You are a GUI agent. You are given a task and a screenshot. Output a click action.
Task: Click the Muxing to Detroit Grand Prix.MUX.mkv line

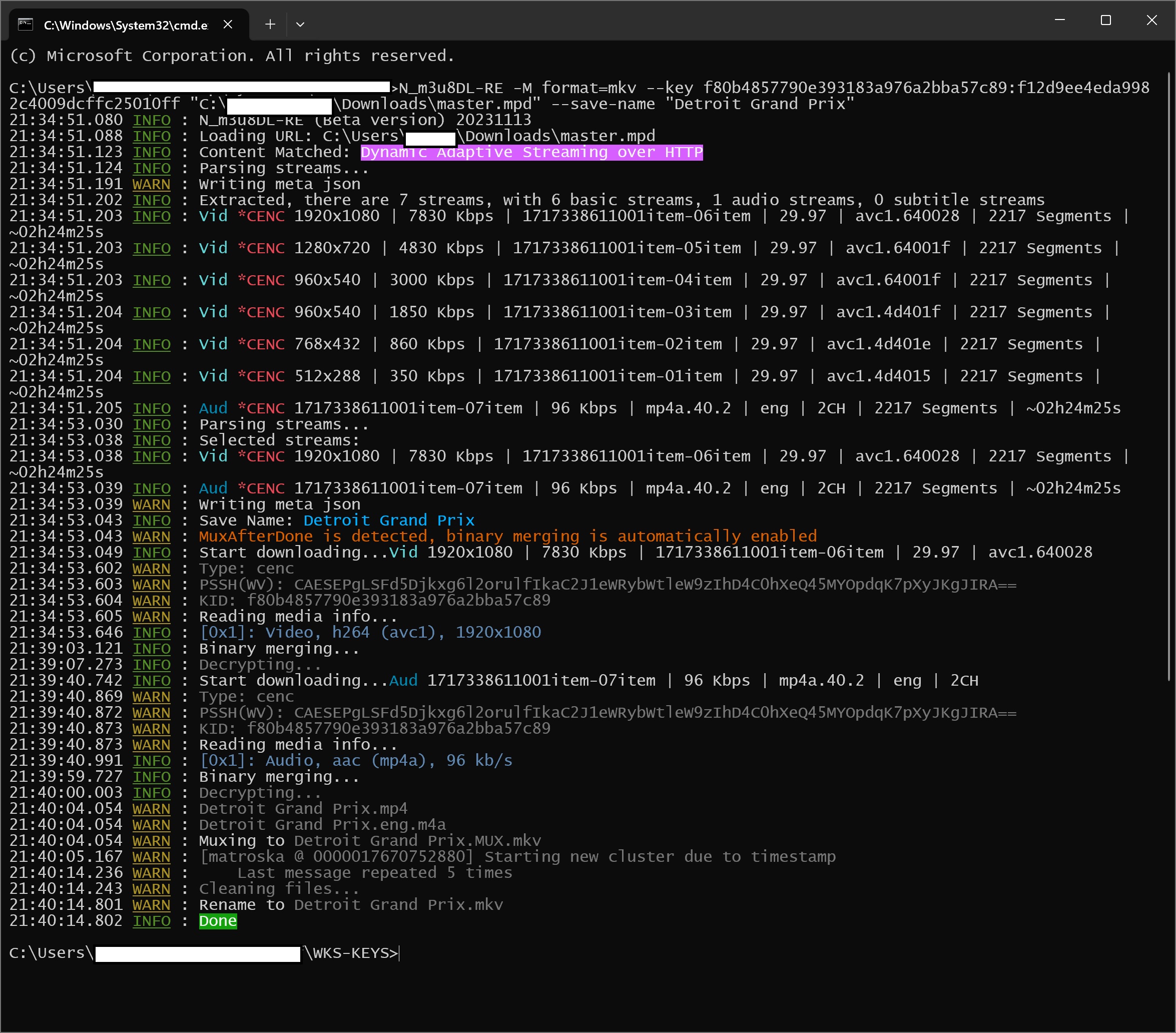coord(369,841)
